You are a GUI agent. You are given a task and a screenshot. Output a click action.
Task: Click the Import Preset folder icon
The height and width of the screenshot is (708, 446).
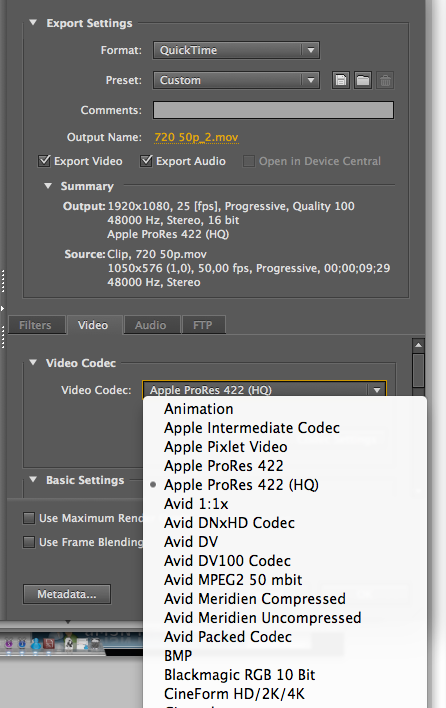point(363,80)
